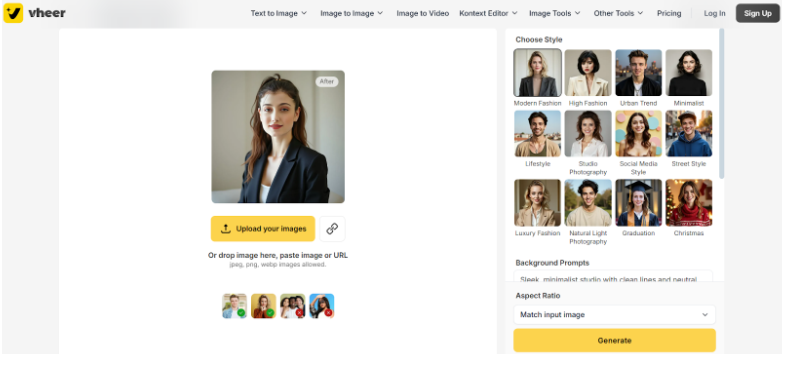The width and height of the screenshot is (787, 380).
Task: Select the Street Style thumbnail
Action: (689, 134)
